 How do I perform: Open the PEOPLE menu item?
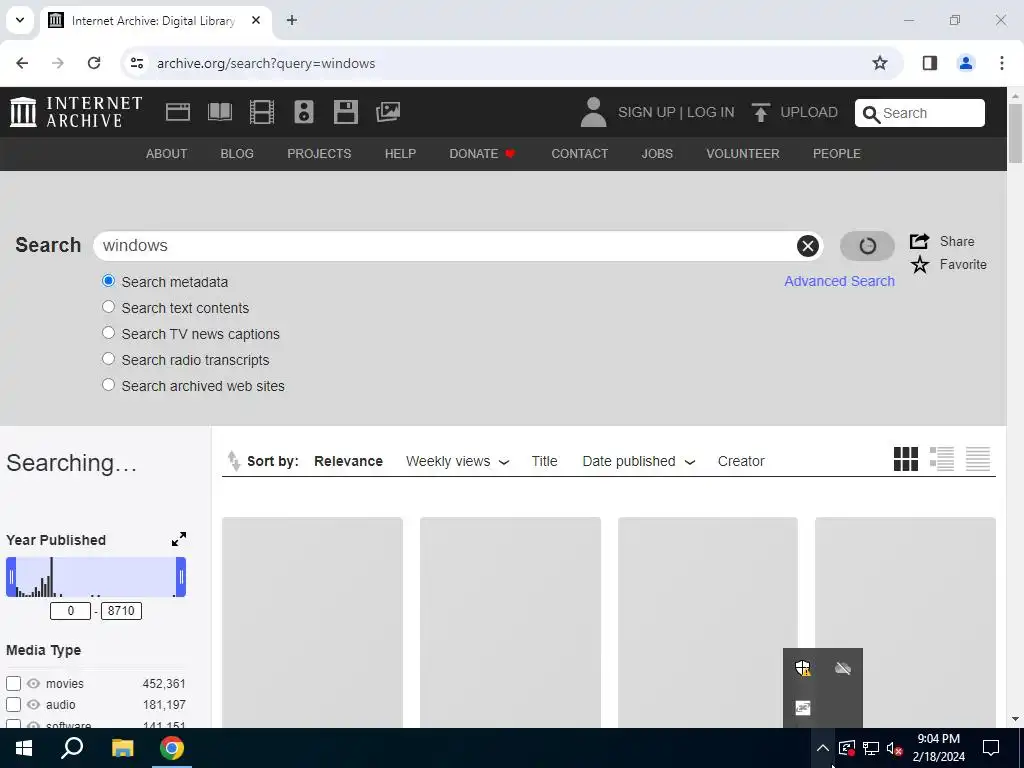click(x=837, y=153)
